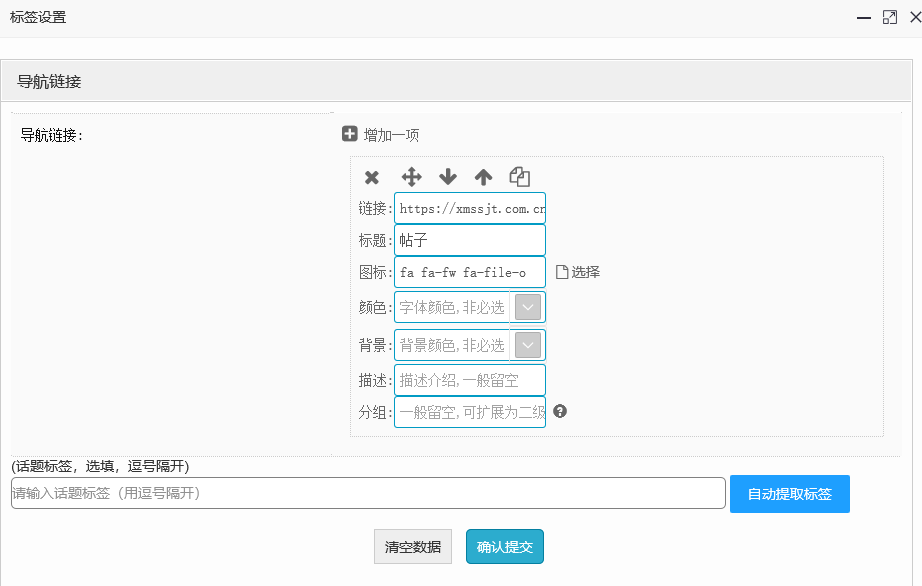This screenshot has width=922, height=586.
Task: Open the background color dropdown arrow
Action: coord(528,345)
